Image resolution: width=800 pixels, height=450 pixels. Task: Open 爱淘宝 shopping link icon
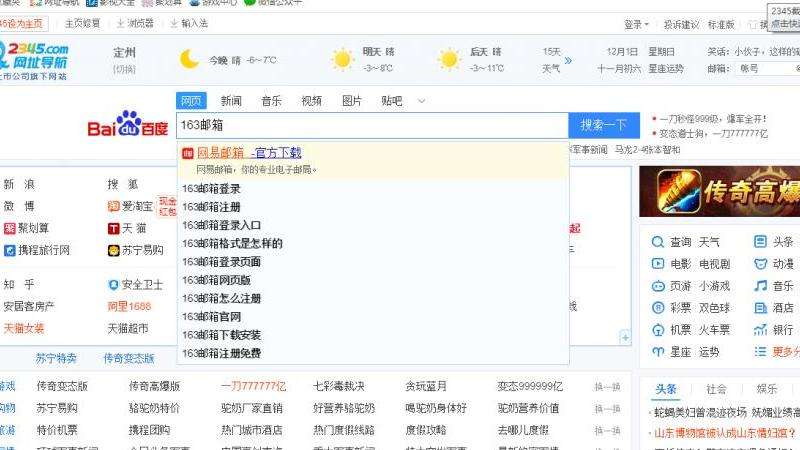click(113, 206)
